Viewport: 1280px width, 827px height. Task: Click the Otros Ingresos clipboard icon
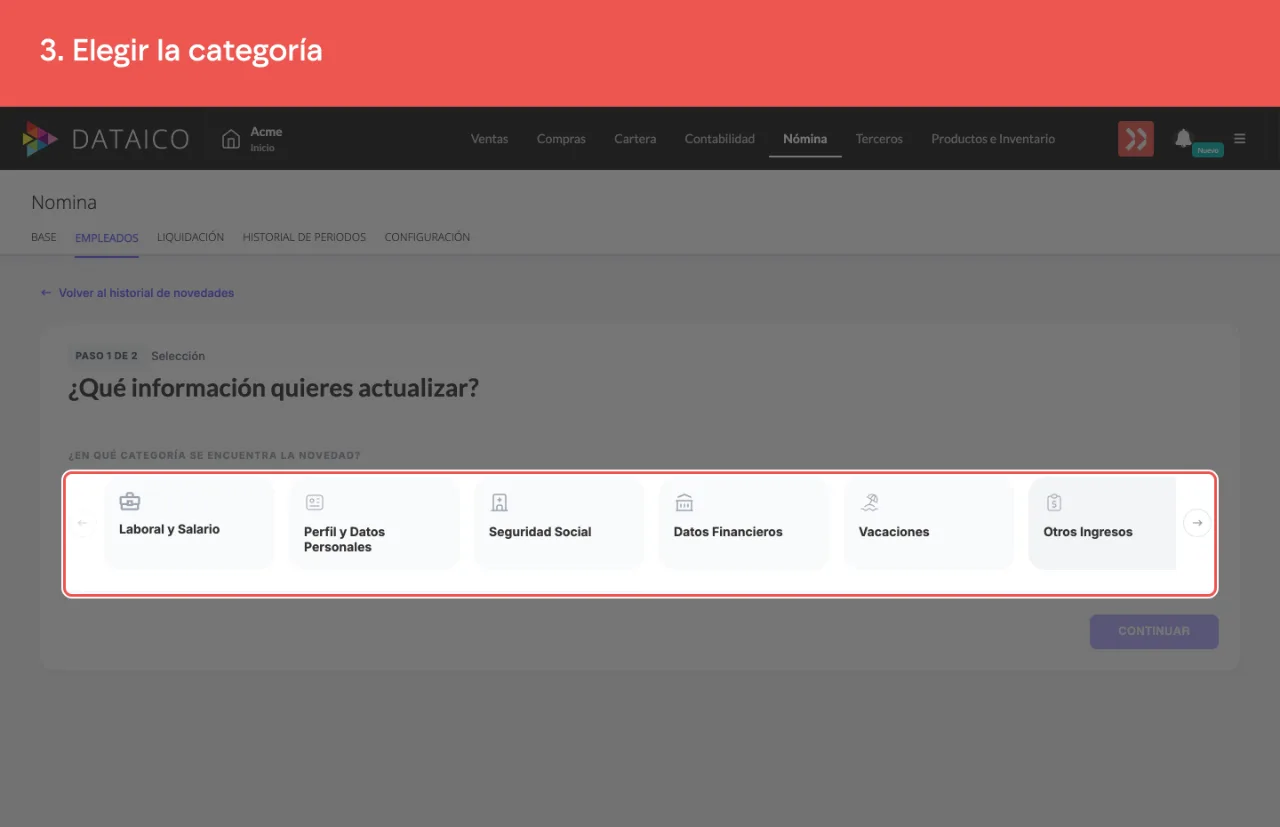pos(1054,503)
